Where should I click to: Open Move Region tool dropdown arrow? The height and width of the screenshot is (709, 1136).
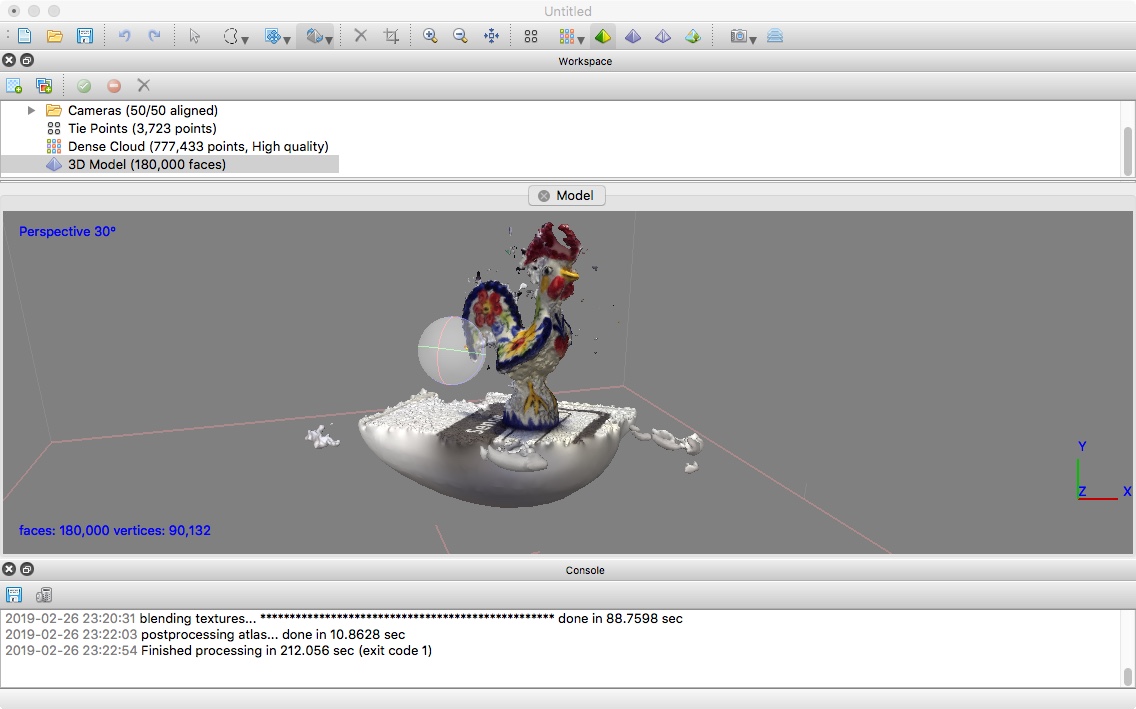(x=287, y=40)
